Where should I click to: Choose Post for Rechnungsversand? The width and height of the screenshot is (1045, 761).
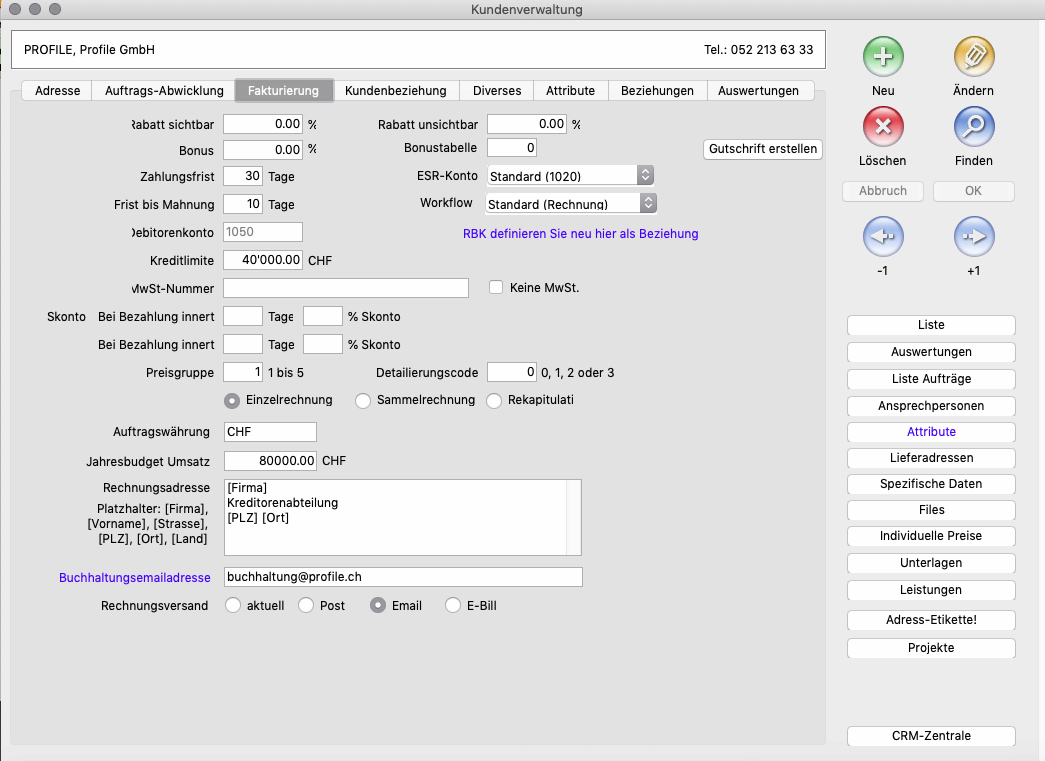(307, 605)
